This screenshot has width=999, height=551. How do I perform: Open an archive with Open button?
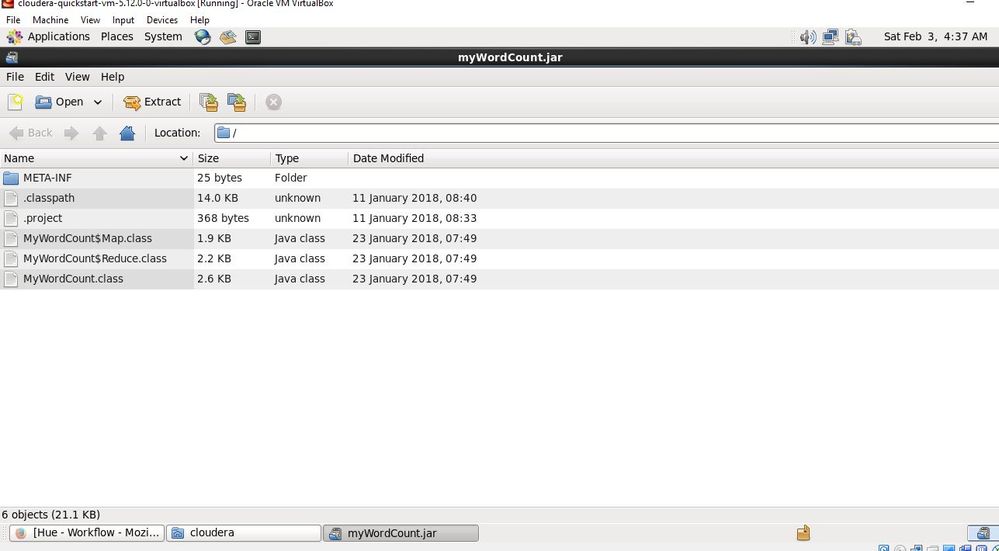[59, 102]
